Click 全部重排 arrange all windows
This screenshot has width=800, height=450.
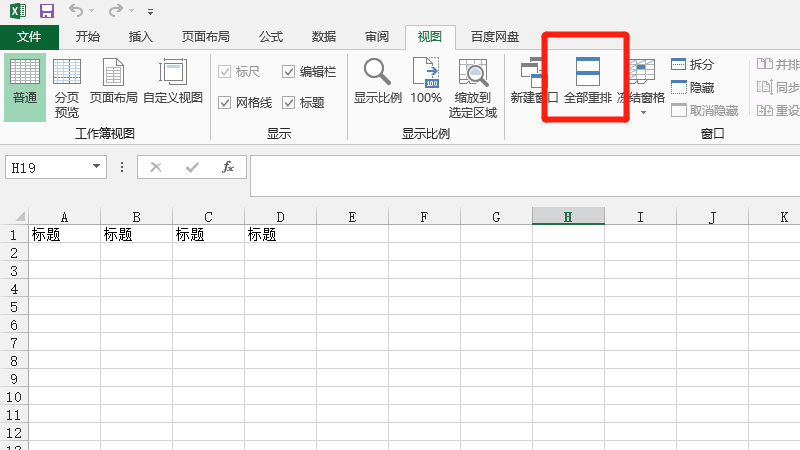pos(587,83)
